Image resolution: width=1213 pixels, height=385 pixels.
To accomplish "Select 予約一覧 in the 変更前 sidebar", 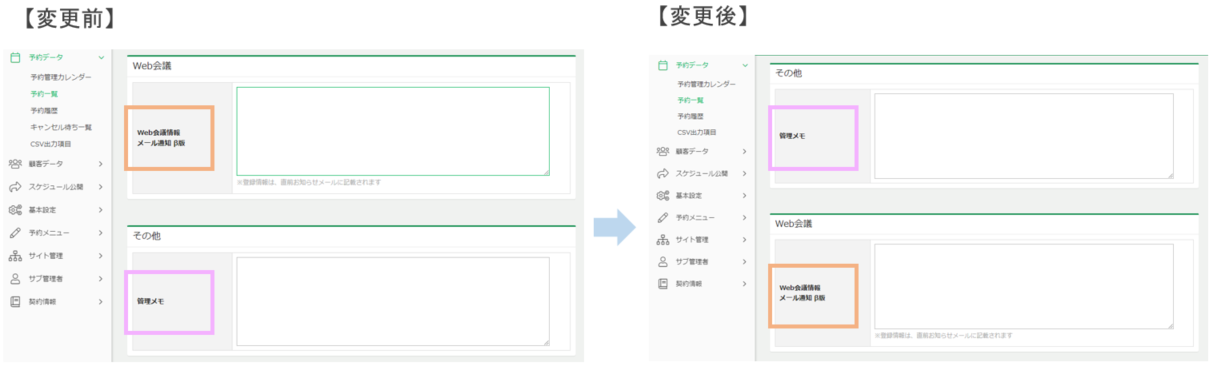I will pos(44,93).
